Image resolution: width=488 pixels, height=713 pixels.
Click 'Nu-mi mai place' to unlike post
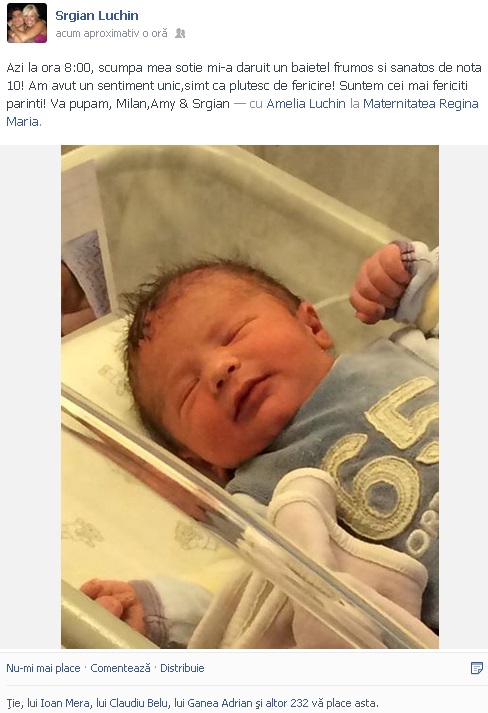[x=43, y=668]
